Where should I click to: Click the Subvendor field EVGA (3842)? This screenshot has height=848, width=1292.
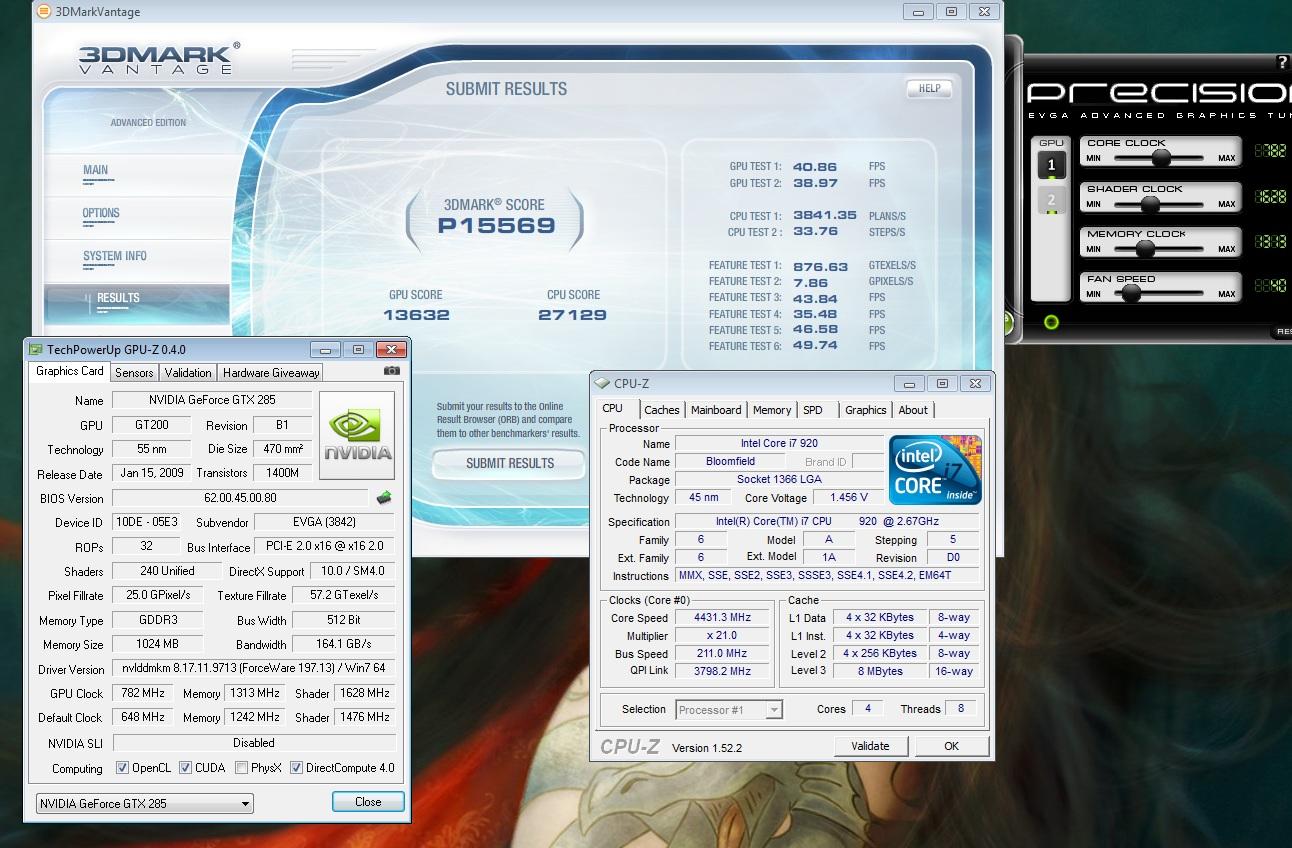click(324, 522)
